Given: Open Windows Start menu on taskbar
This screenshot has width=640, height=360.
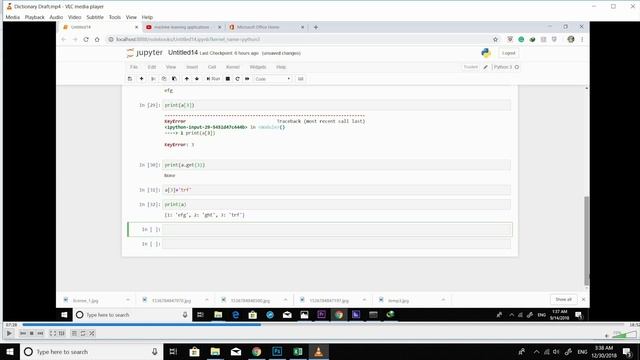Looking at the screenshot, I should (10, 352).
